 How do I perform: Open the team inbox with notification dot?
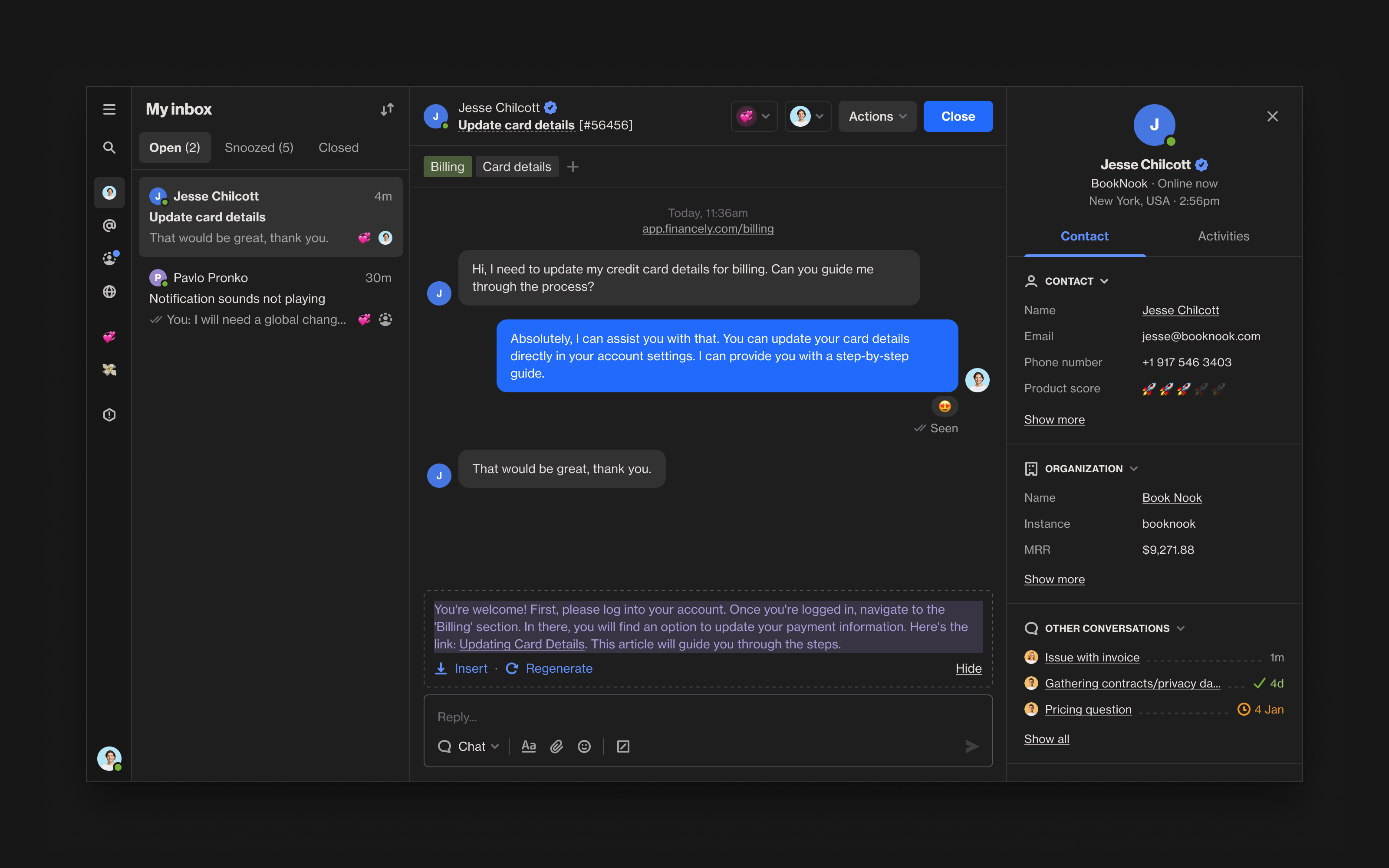pos(109,258)
